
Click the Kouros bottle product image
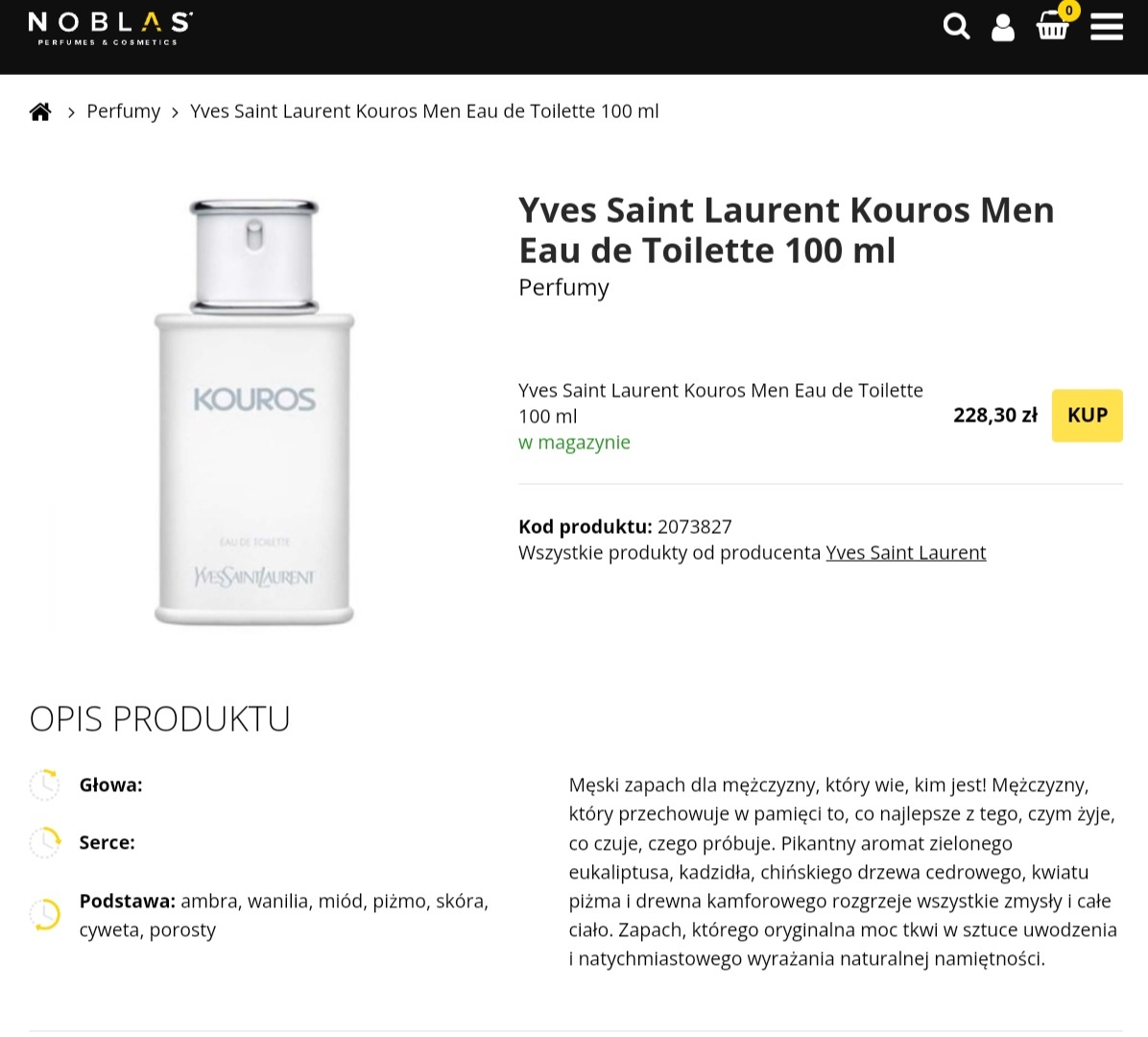(254, 413)
